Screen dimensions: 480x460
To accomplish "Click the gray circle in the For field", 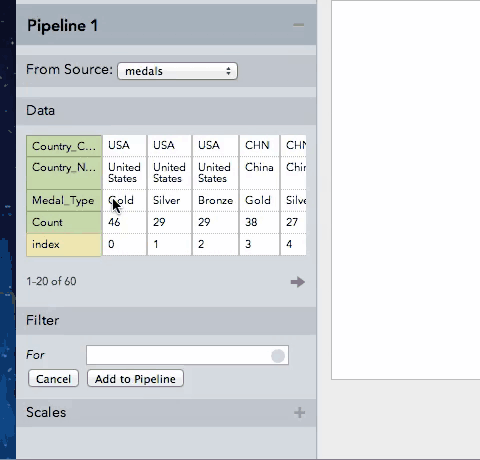I will (x=278, y=356).
